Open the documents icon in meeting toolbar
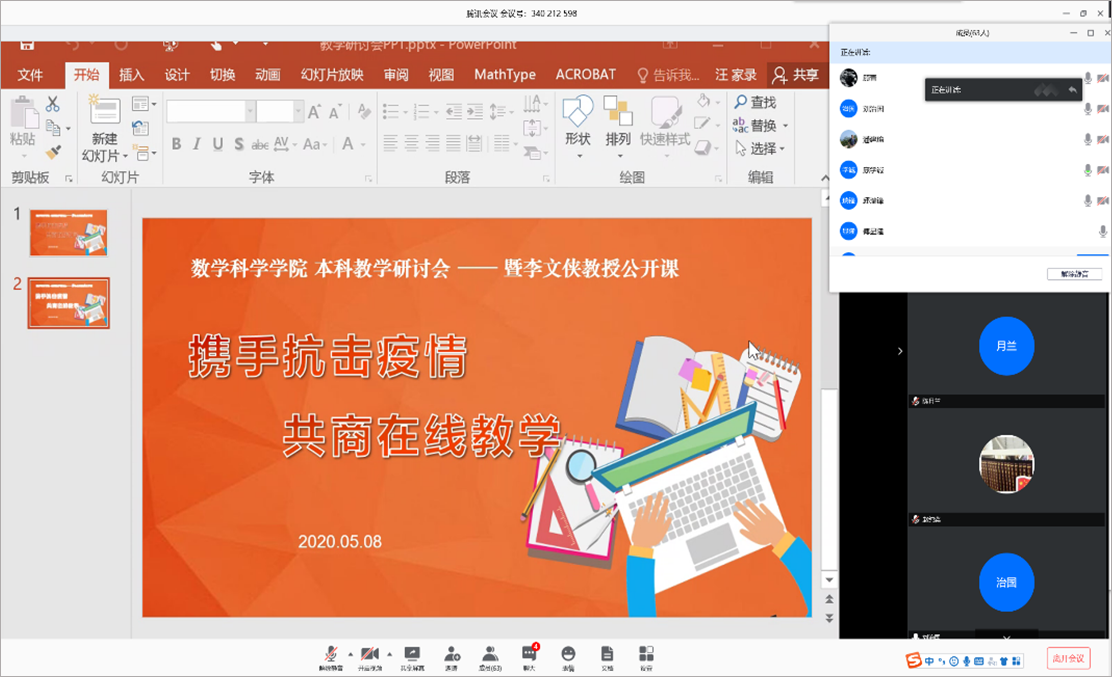The height and width of the screenshot is (677, 1112). click(x=607, y=655)
